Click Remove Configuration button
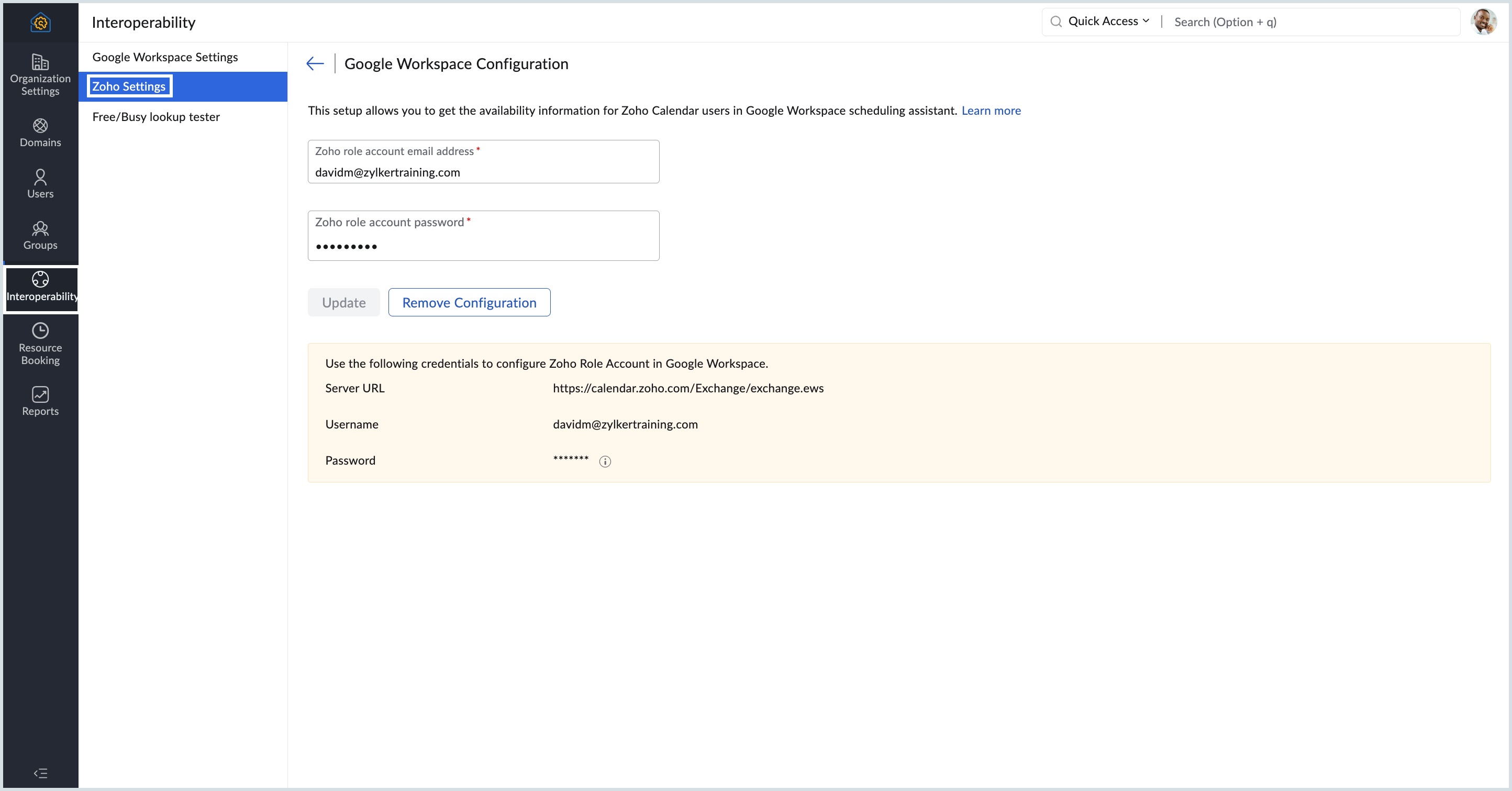 pyautogui.click(x=470, y=302)
